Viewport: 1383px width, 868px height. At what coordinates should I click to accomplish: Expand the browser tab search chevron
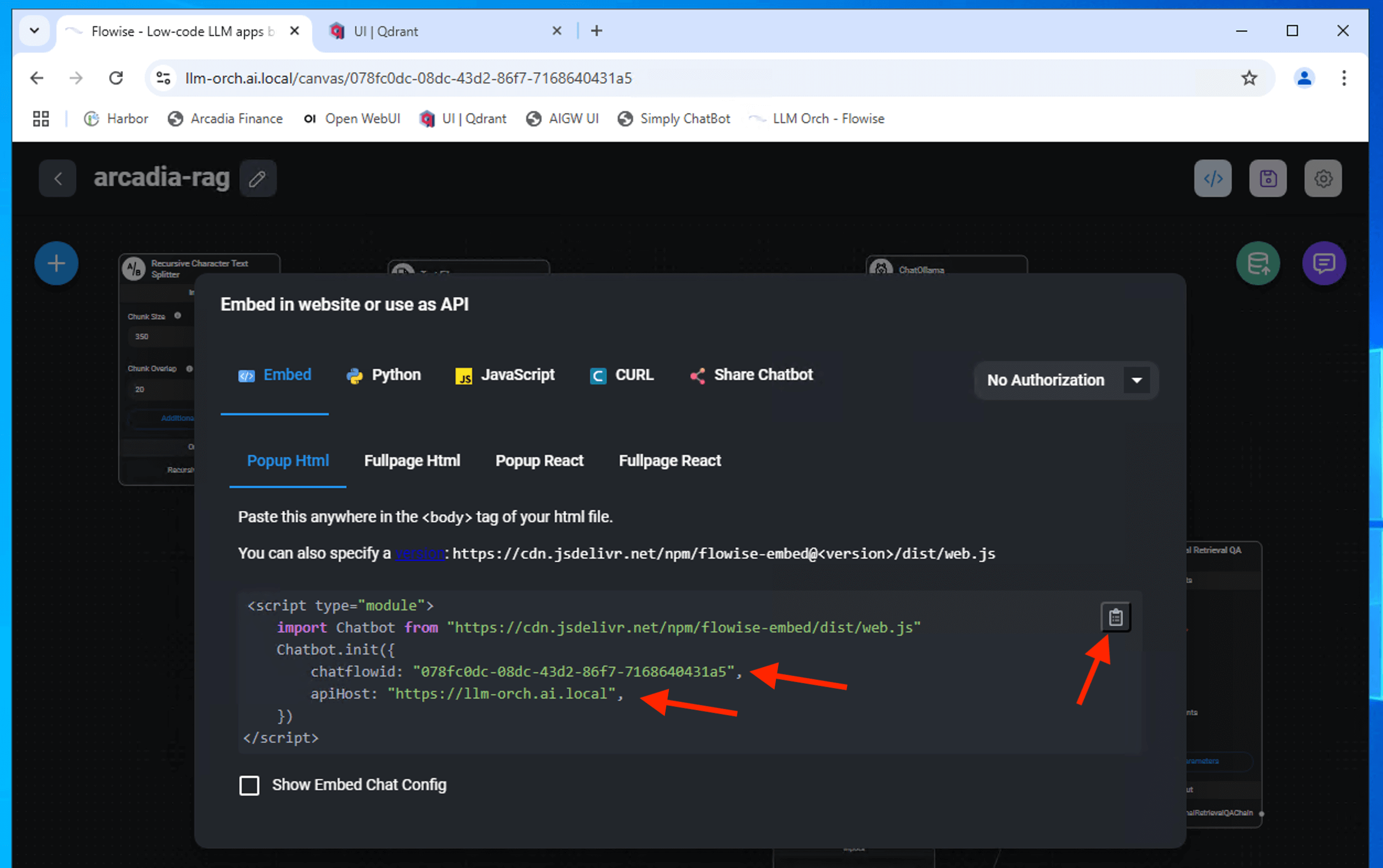(x=34, y=31)
